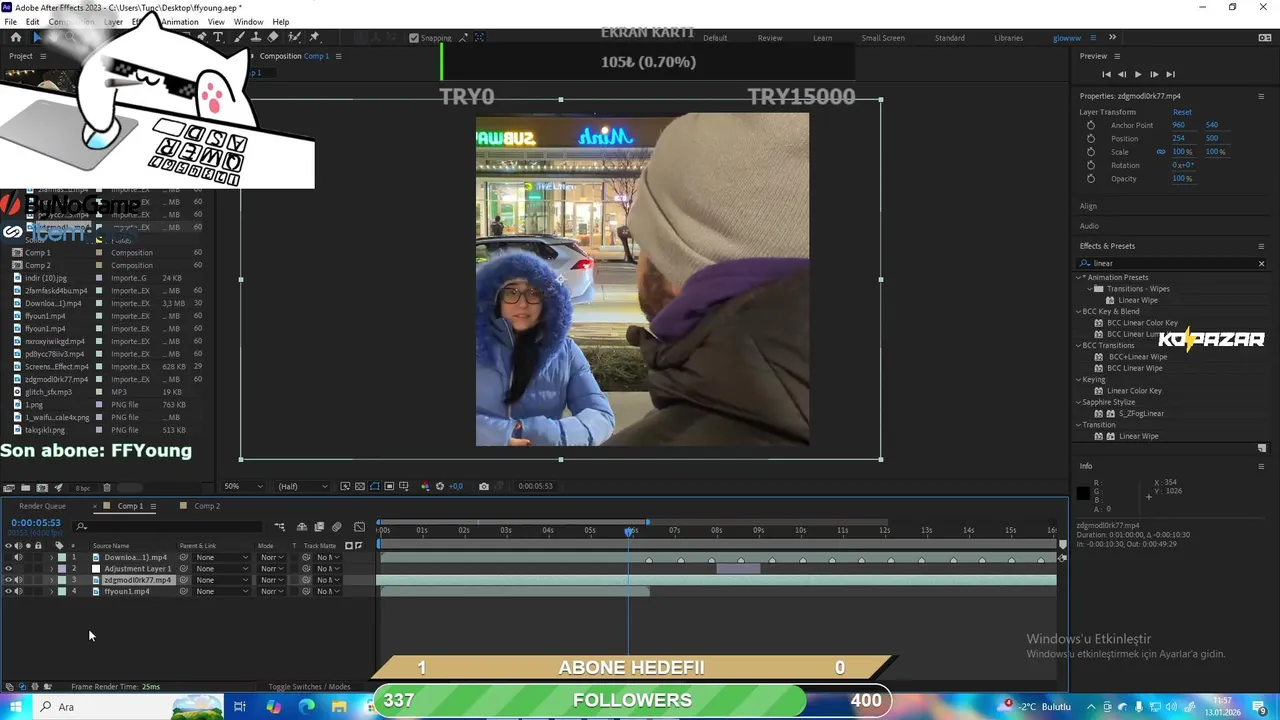Select the Eraser tool
The height and width of the screenshot is (720, 1280).
coord(273,37)
